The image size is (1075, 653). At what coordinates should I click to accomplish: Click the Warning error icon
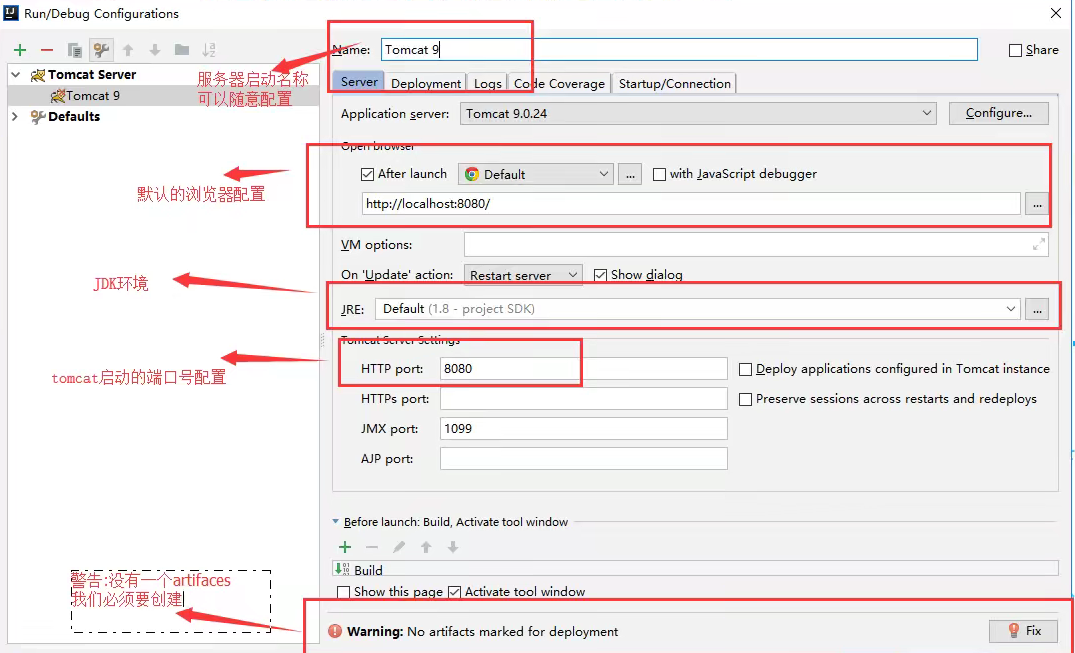coord(335,631)
